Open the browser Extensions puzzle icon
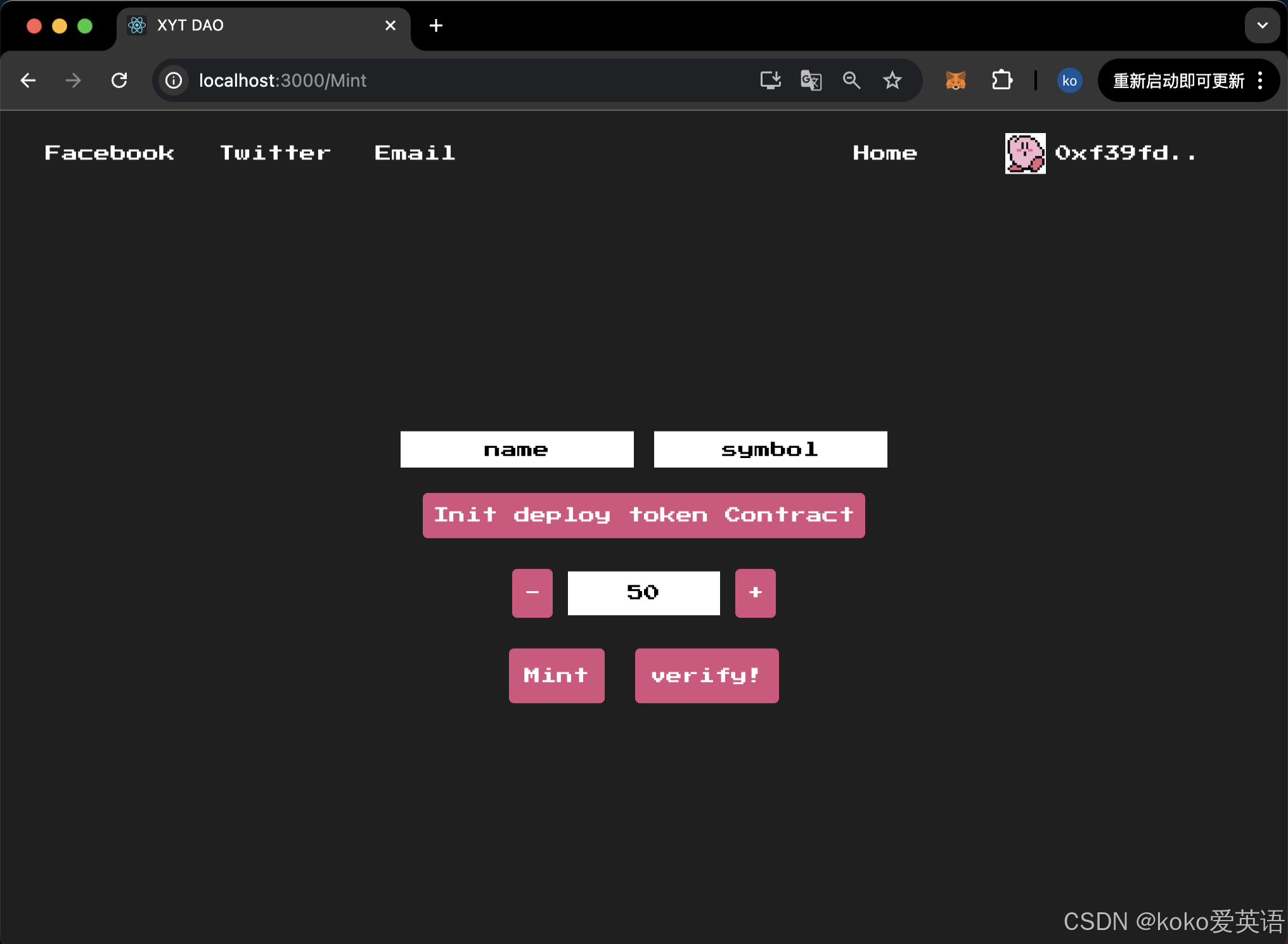 1001,80
